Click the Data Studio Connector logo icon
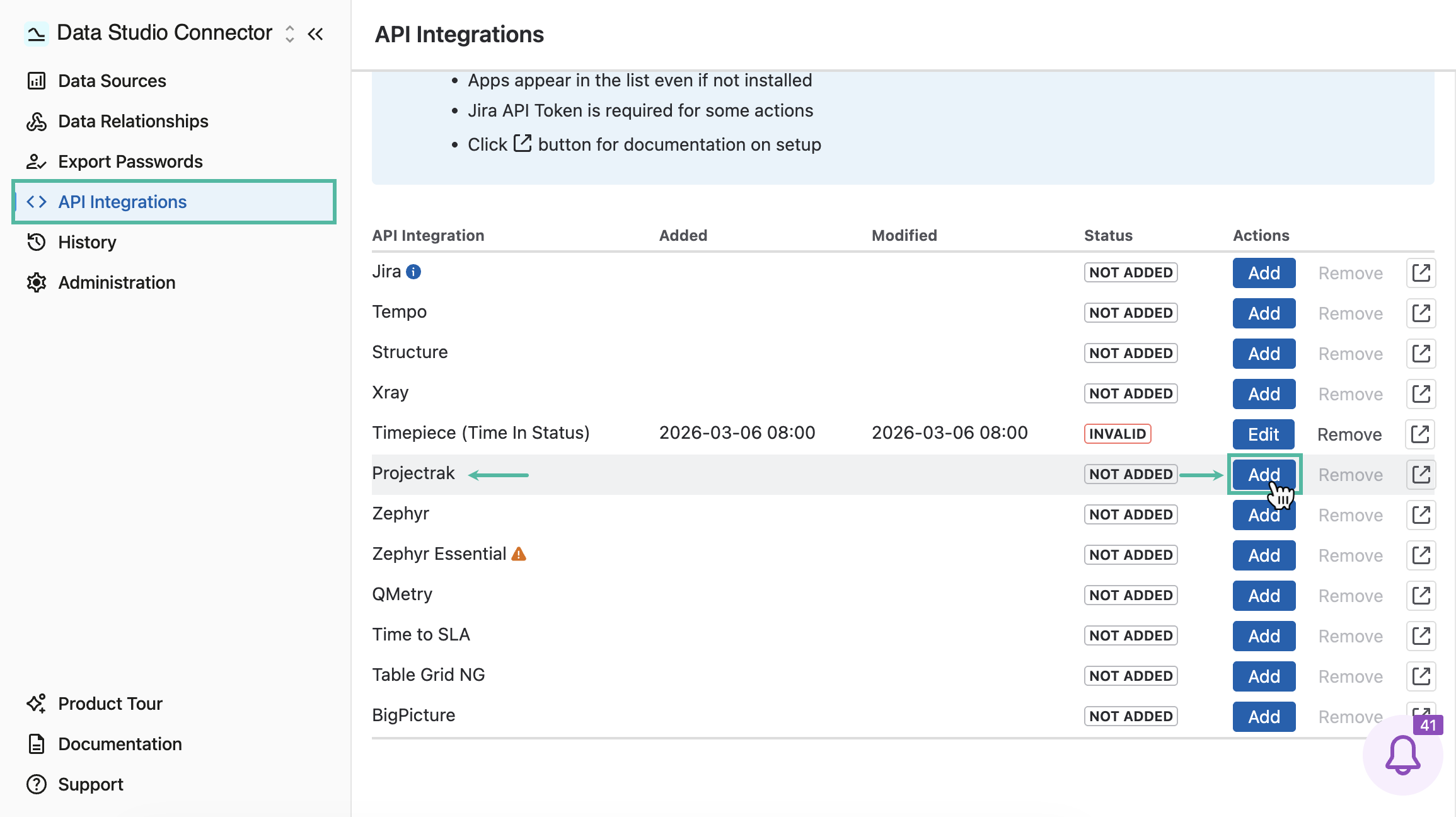1456x817 pixels. point(36,33)
